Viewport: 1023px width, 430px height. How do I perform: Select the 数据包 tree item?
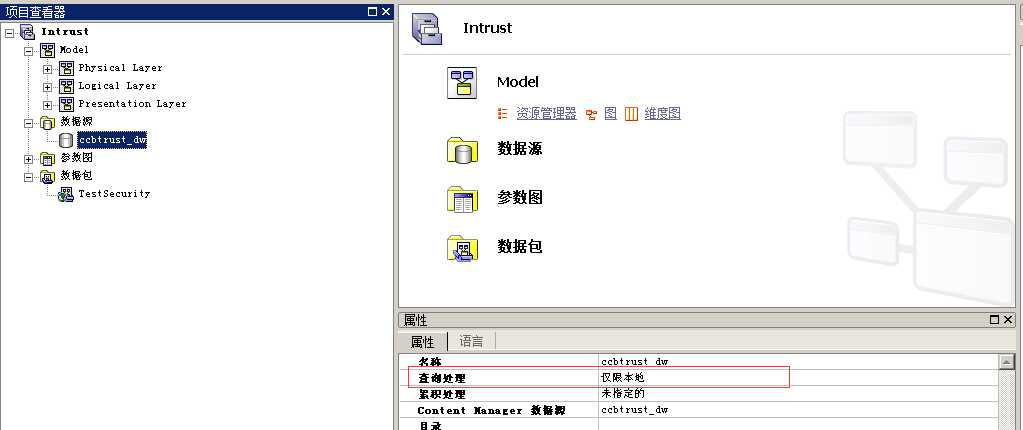pyautogui.click(x=77, y=176)
